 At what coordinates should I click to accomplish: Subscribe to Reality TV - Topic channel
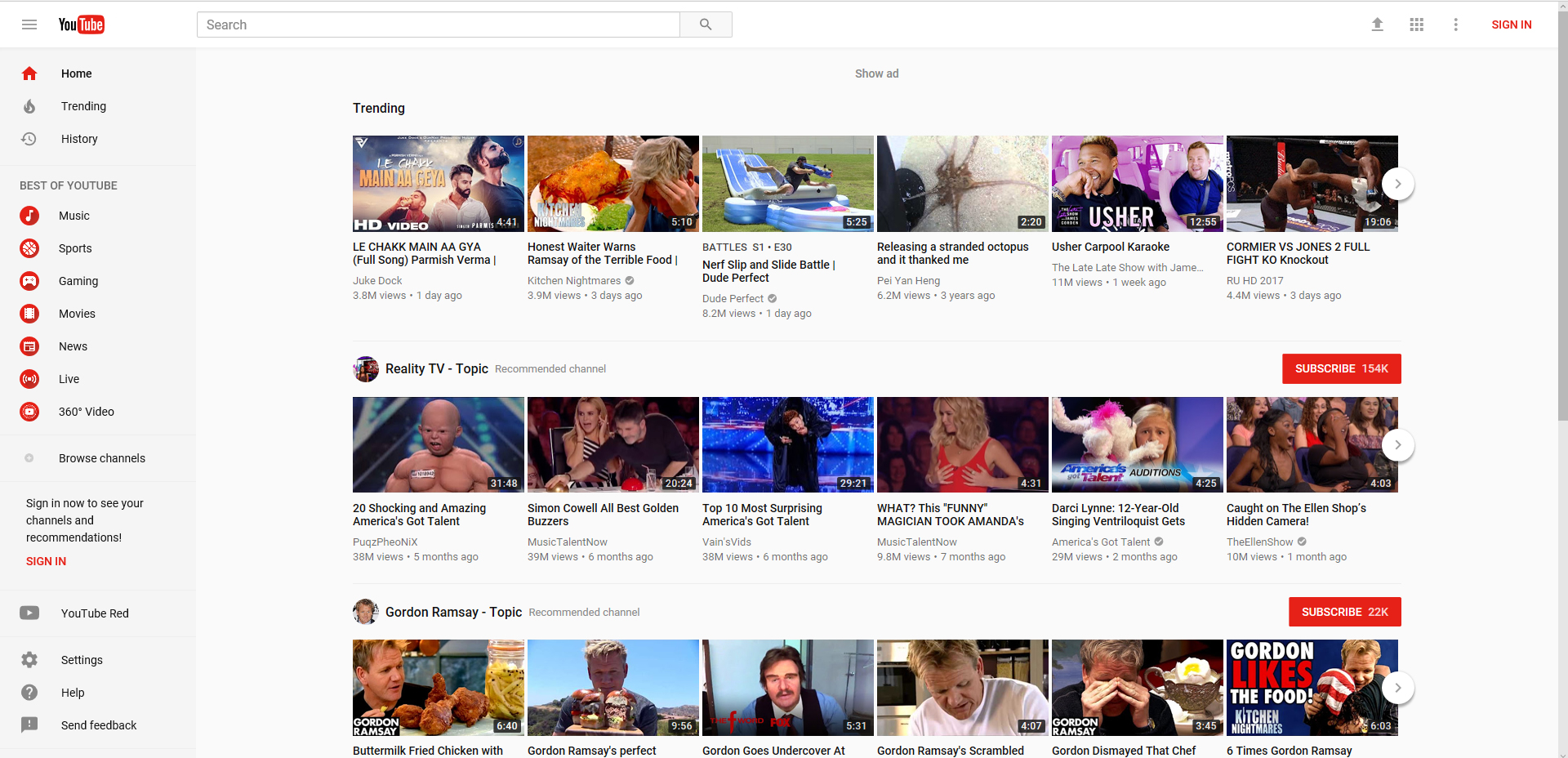(1340, 368)
